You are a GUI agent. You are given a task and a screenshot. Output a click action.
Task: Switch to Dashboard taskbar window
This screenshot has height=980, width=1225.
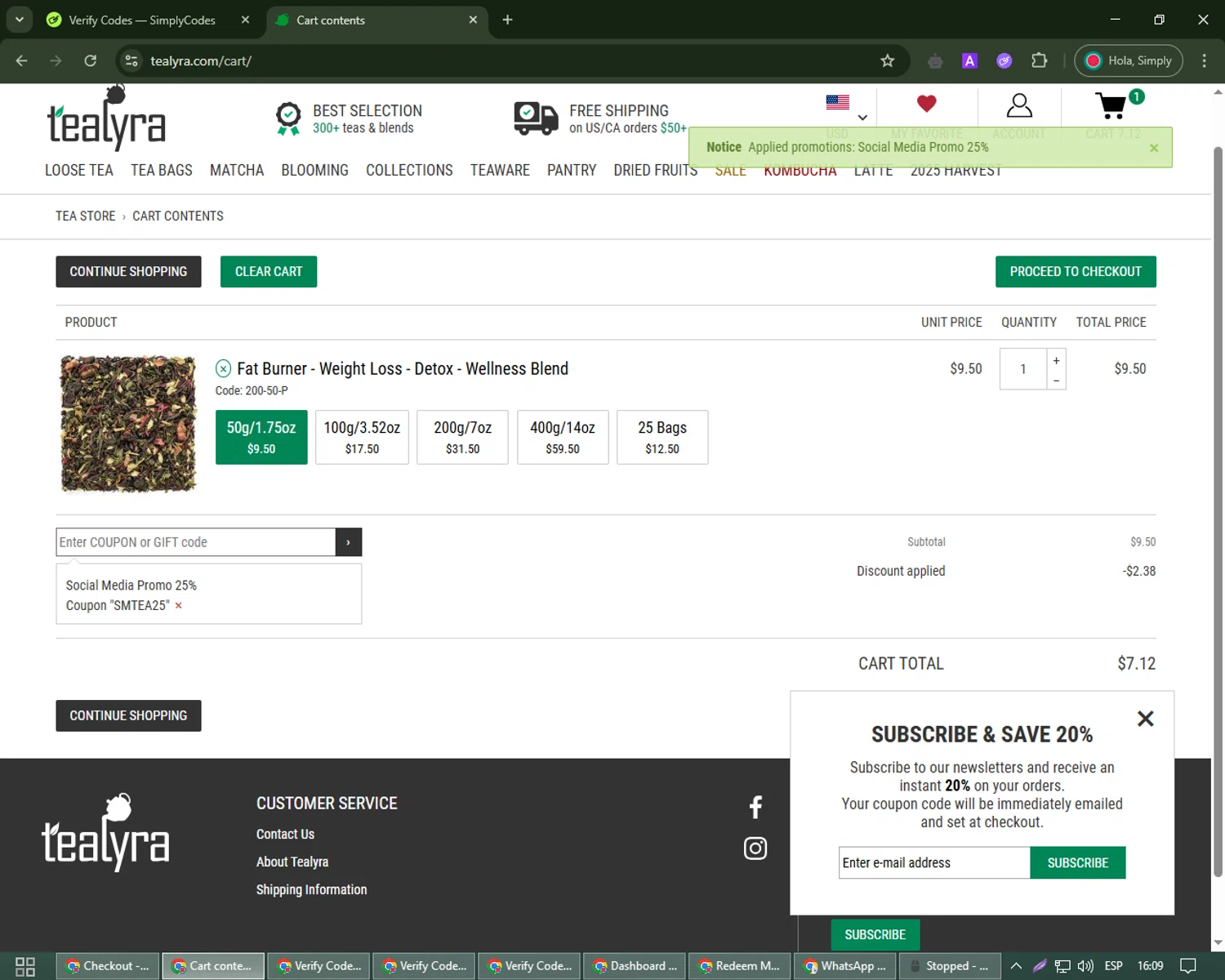coord(635,966)
